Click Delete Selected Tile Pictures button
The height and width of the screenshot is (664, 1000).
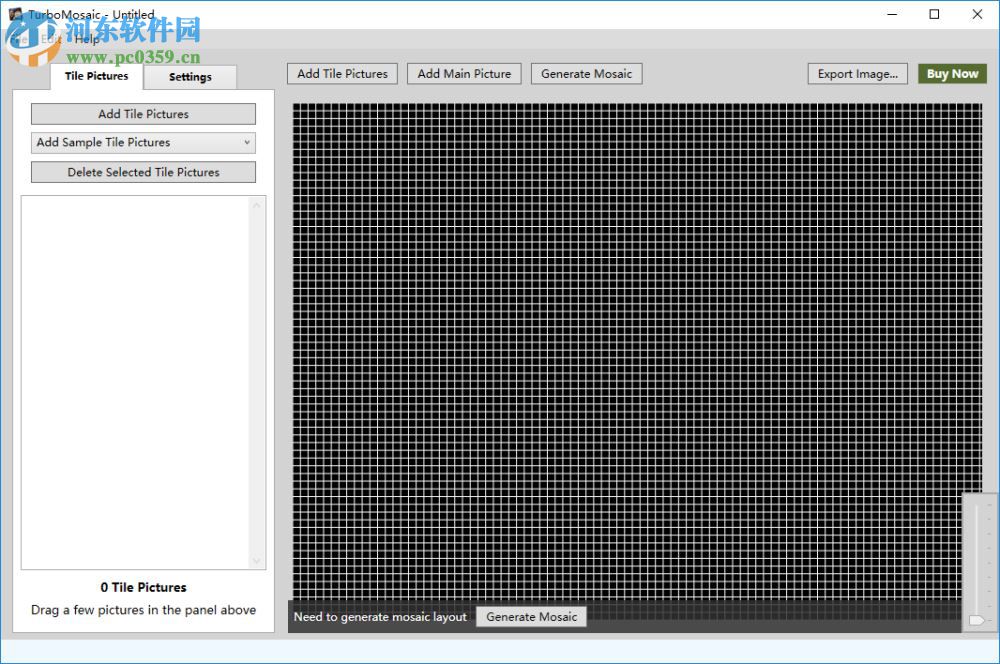coord(143,172)
